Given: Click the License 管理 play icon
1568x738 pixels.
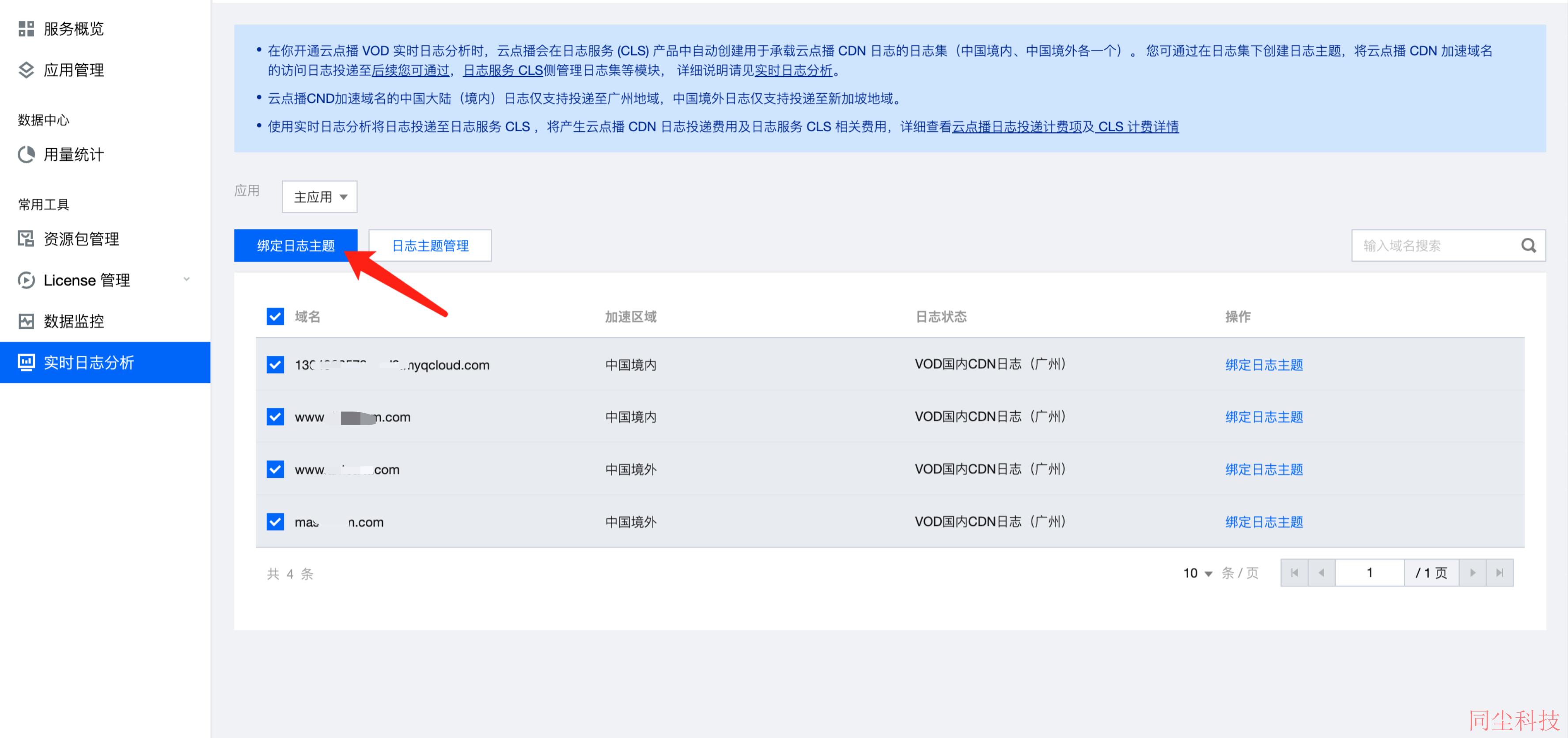Looking at the screenshot, I should click(x=26, y=280).
